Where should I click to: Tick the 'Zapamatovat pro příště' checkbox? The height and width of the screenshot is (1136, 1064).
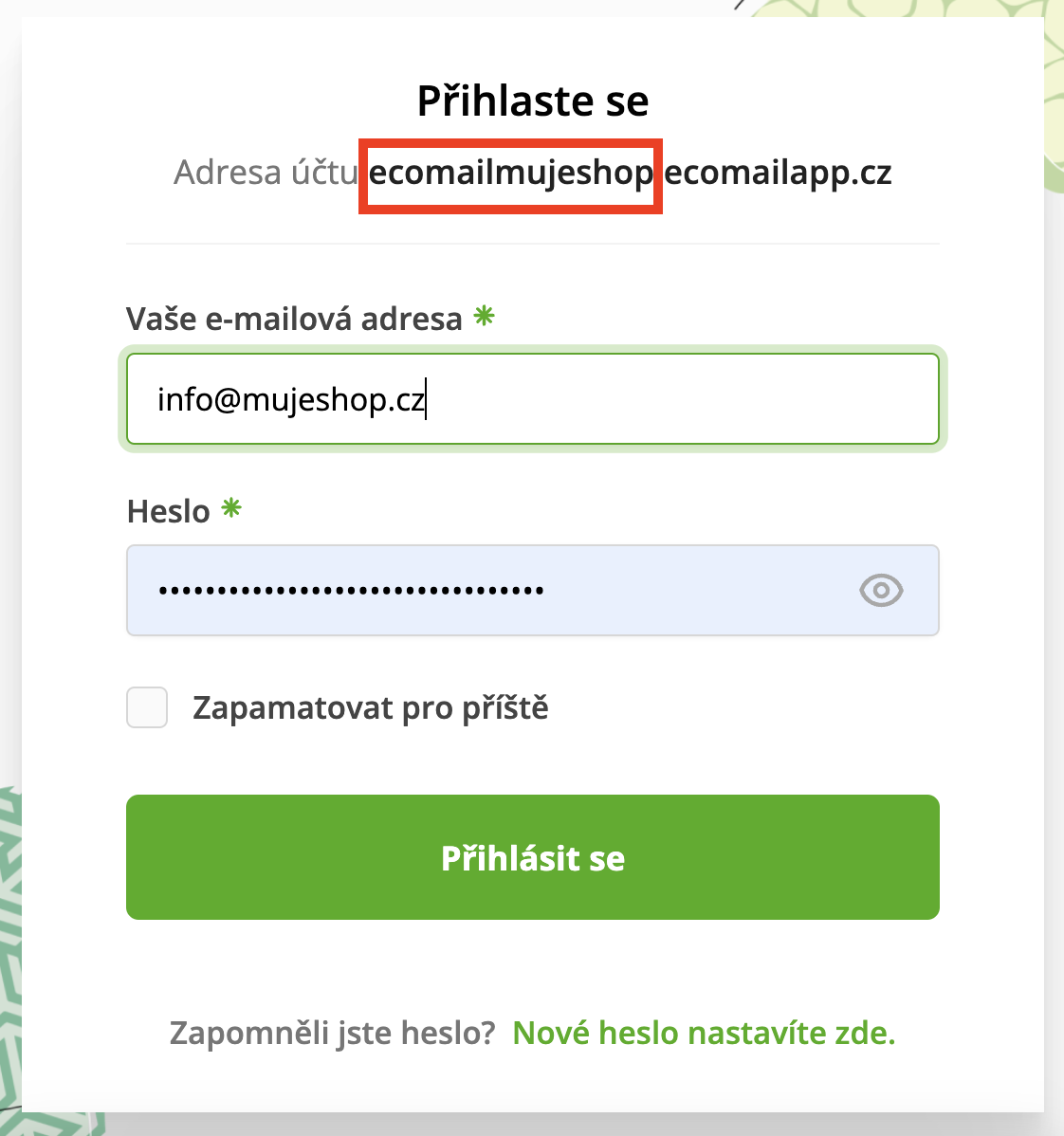coord(147,707)
